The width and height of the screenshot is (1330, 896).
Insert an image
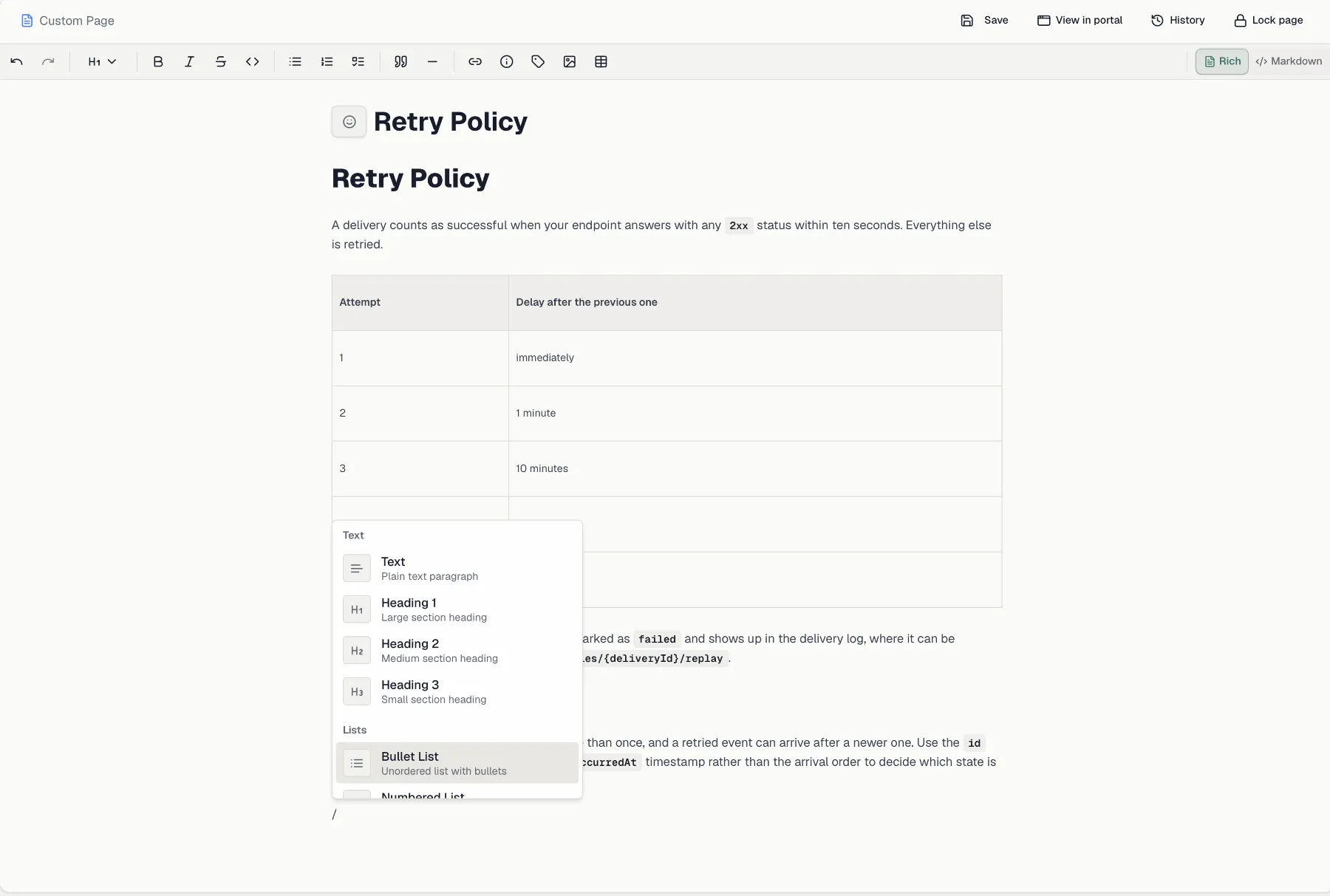click(570, 62)
